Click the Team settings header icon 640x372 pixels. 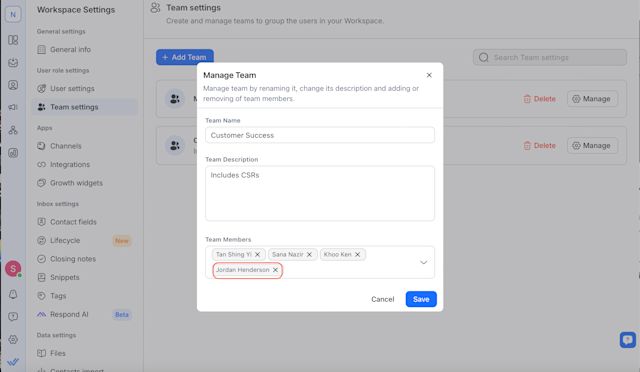point(155,8)
